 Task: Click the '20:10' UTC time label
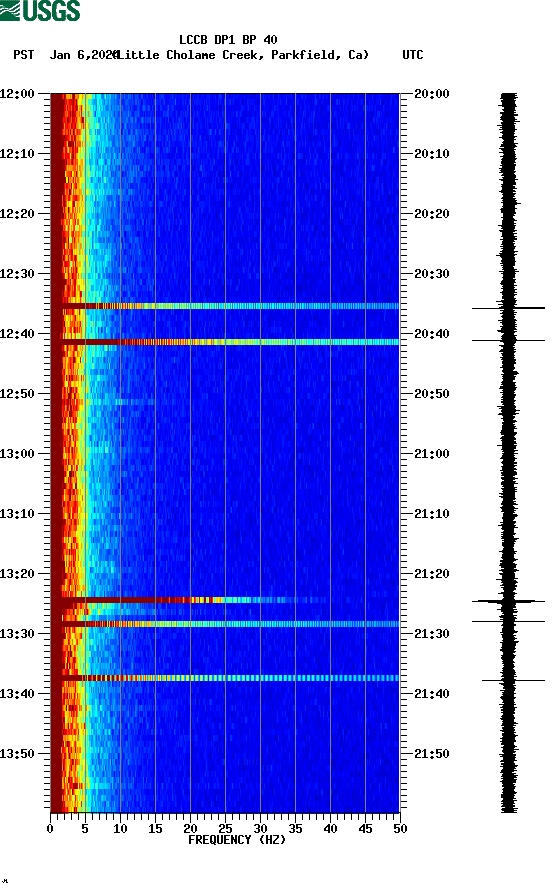[432, 154]
